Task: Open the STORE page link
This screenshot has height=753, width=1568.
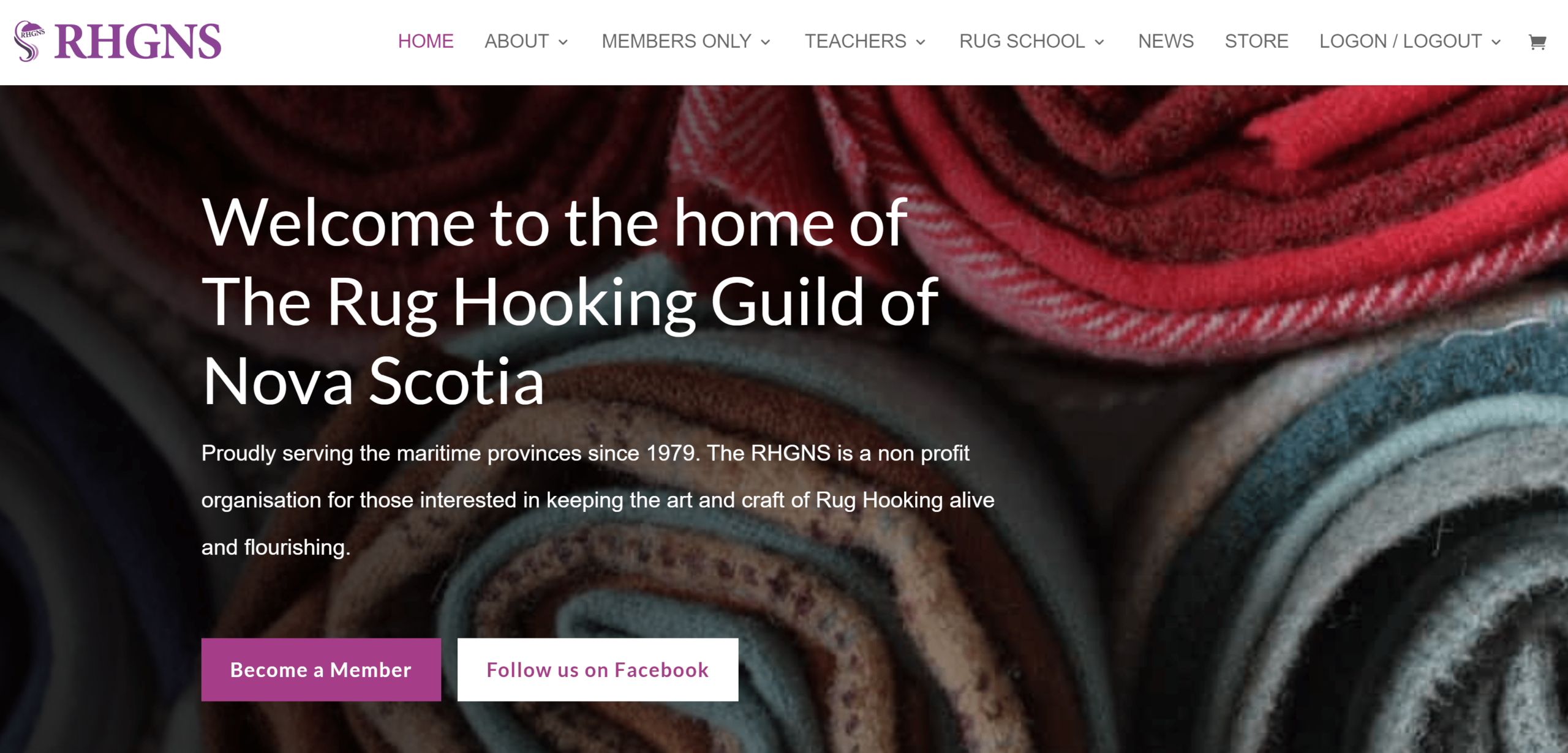Action: point(1257,41)
